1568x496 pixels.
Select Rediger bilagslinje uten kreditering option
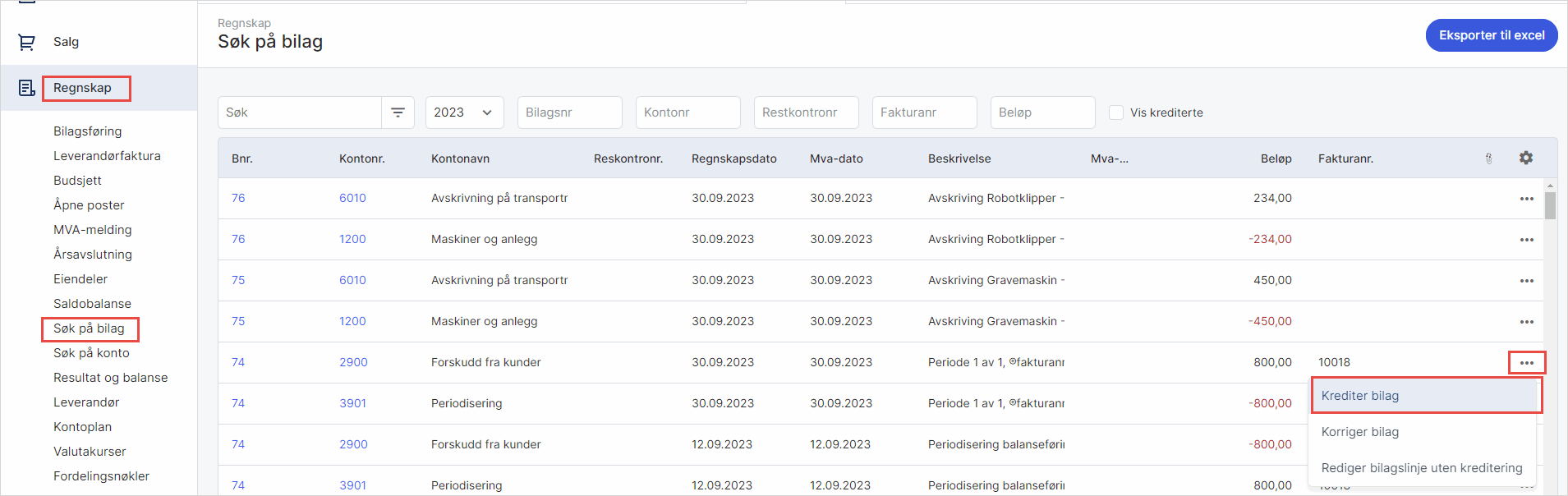point(1421,468)
